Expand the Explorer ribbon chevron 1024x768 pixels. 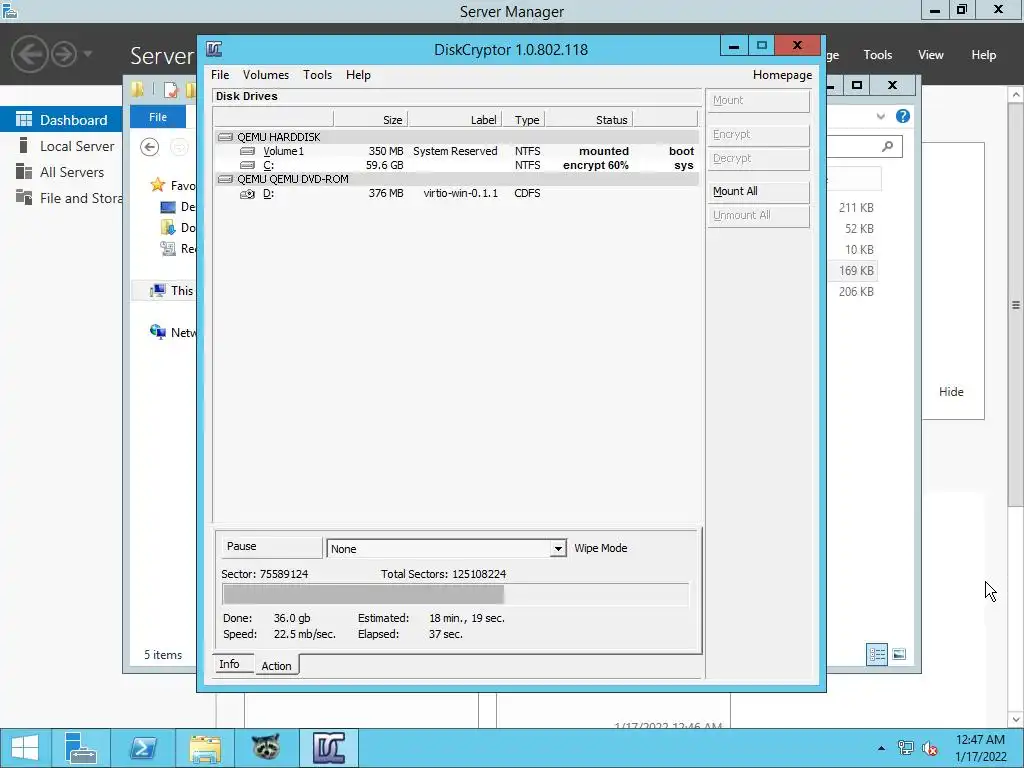[x=880, y=117]
